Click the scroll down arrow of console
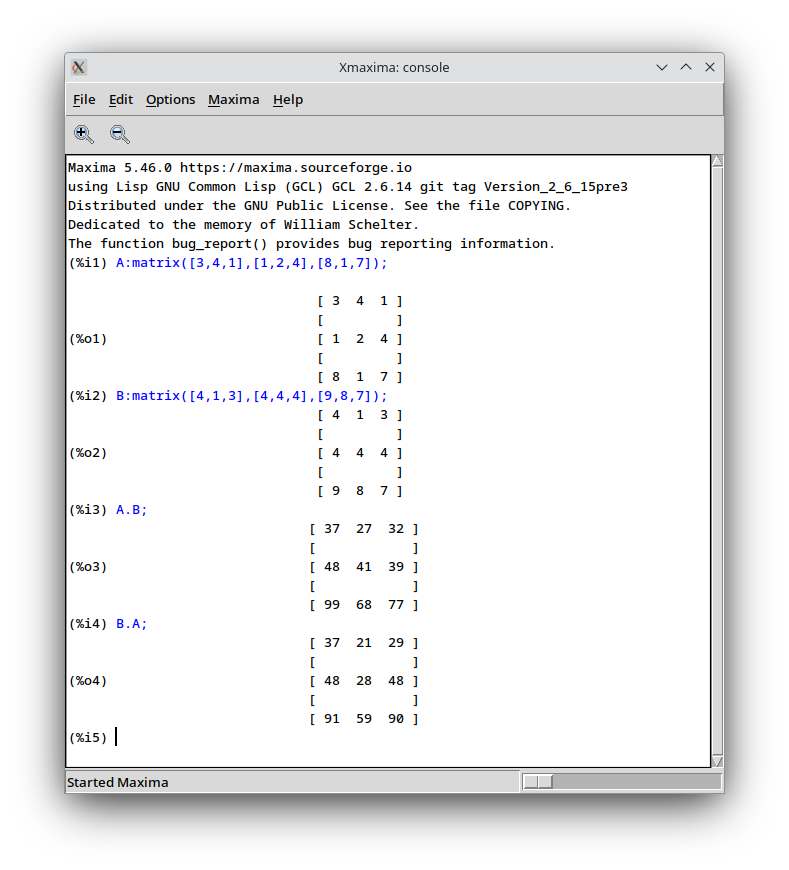Viewport: 789px width, 870px height. tap(717, 761)
